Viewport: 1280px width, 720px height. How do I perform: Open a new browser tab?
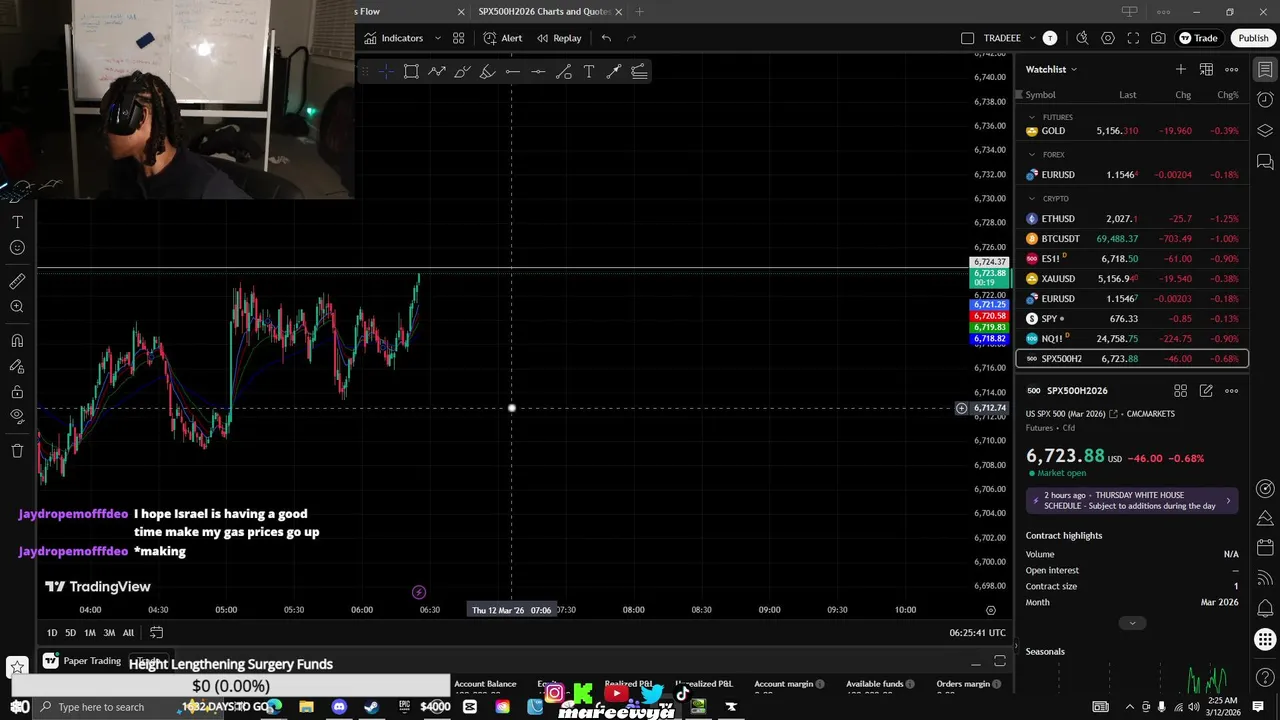tap(639, 12)
